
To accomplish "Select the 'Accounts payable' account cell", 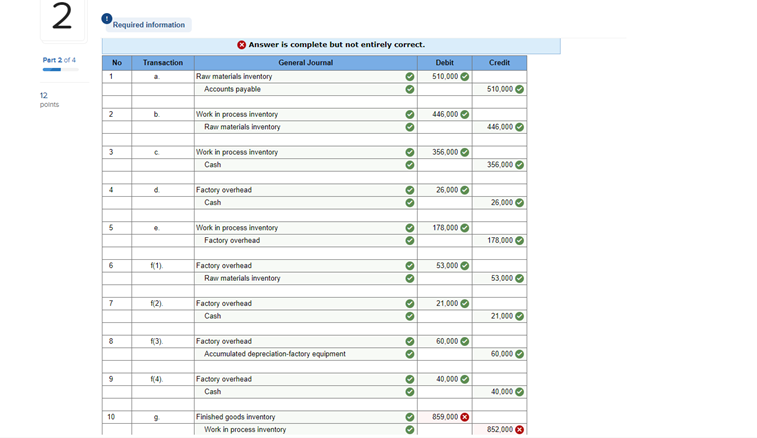I will coord(306,89).
